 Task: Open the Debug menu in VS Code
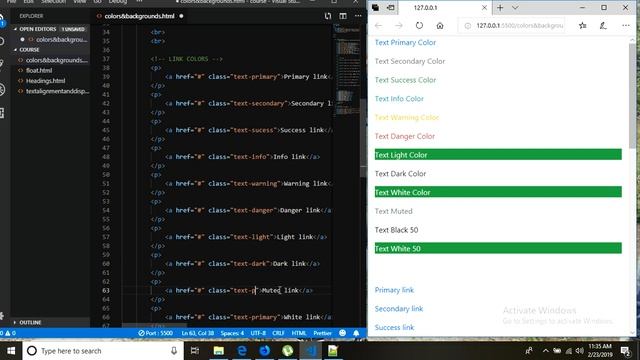pos(118,2)
